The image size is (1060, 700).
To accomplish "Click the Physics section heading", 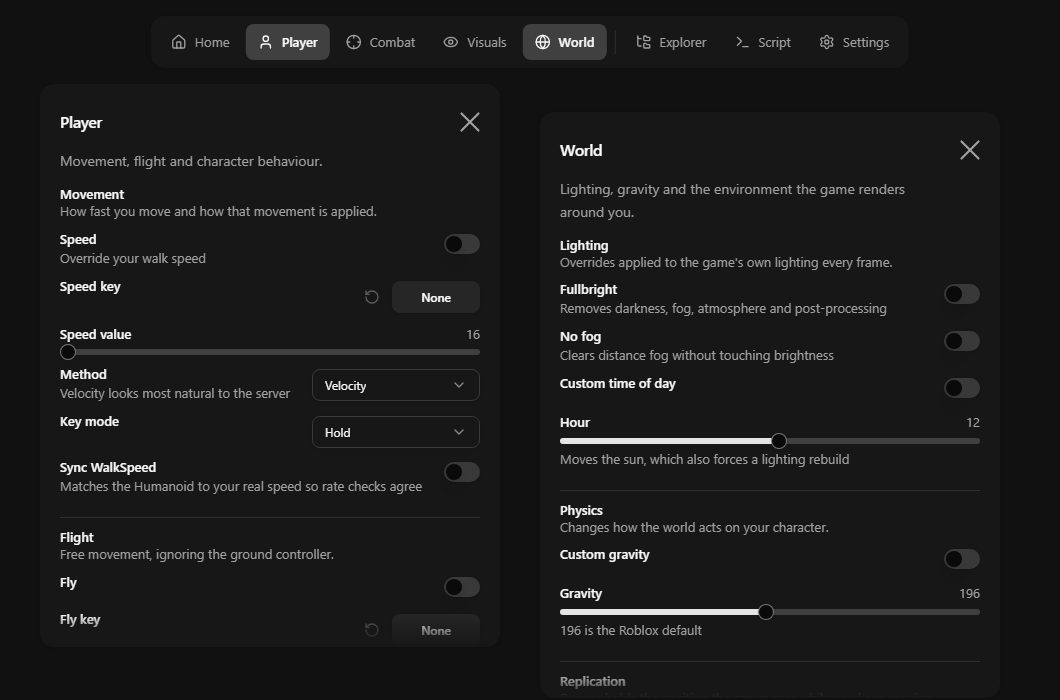I will (x=581, y=511).
